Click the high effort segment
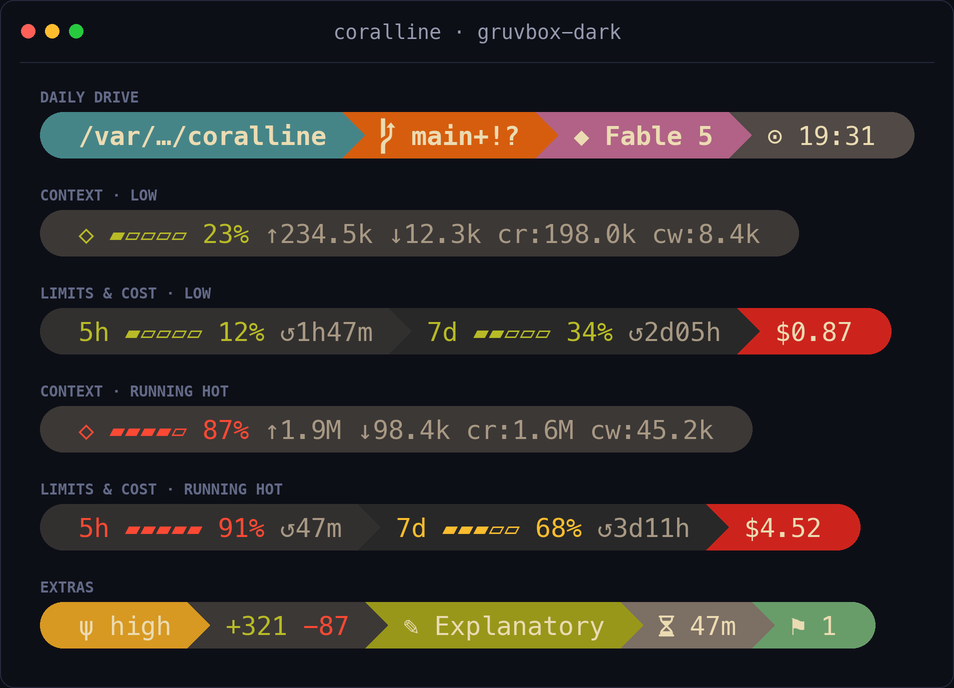954x688 pixels. (125, 625)
